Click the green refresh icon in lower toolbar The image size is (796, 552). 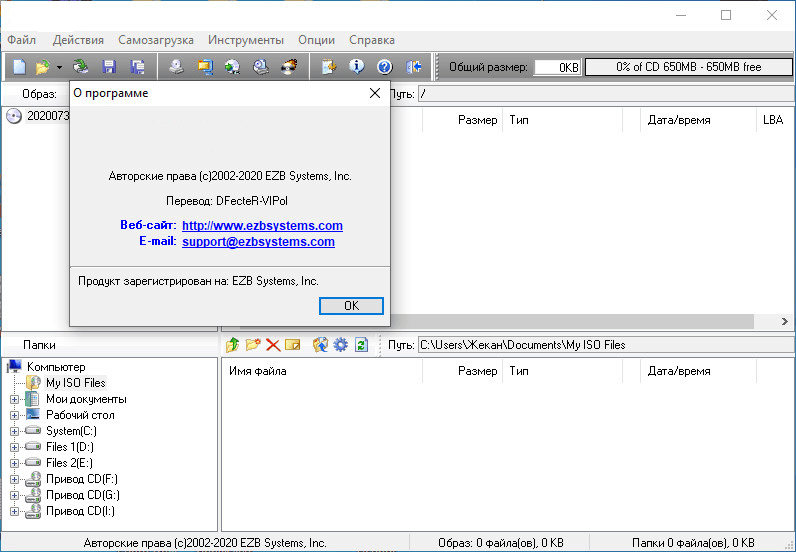point(361,345)
